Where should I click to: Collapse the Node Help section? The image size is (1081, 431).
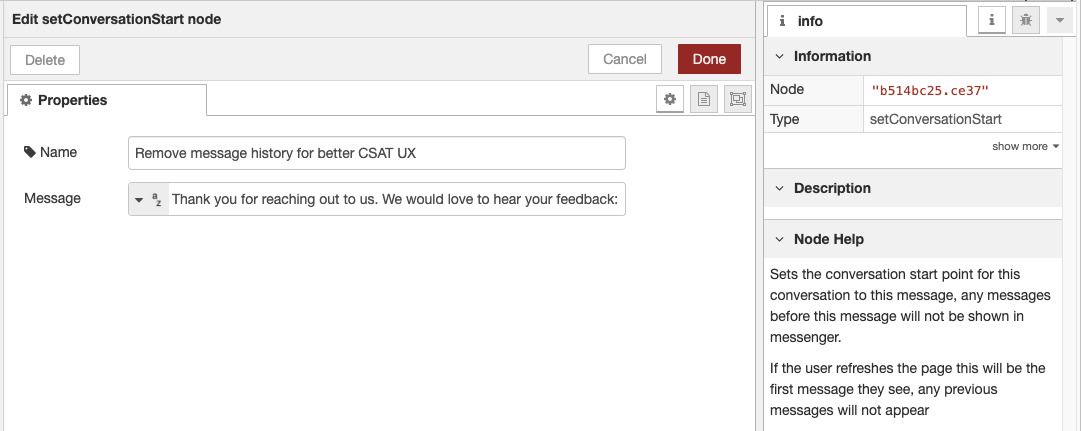[x=779, y=240]
